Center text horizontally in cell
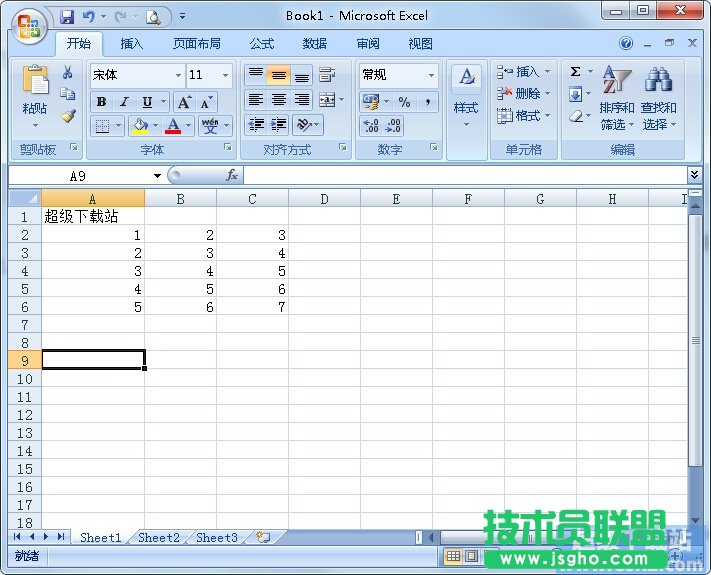Viewport: 711px width, 575px height. 278,100
